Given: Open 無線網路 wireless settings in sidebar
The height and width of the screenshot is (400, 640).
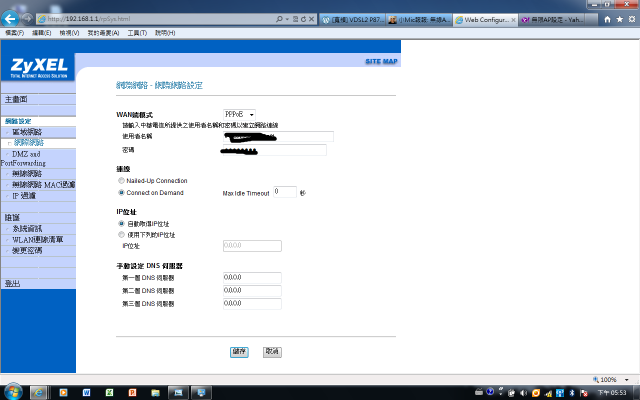Looking at the screenshot, I should [27, 173].
